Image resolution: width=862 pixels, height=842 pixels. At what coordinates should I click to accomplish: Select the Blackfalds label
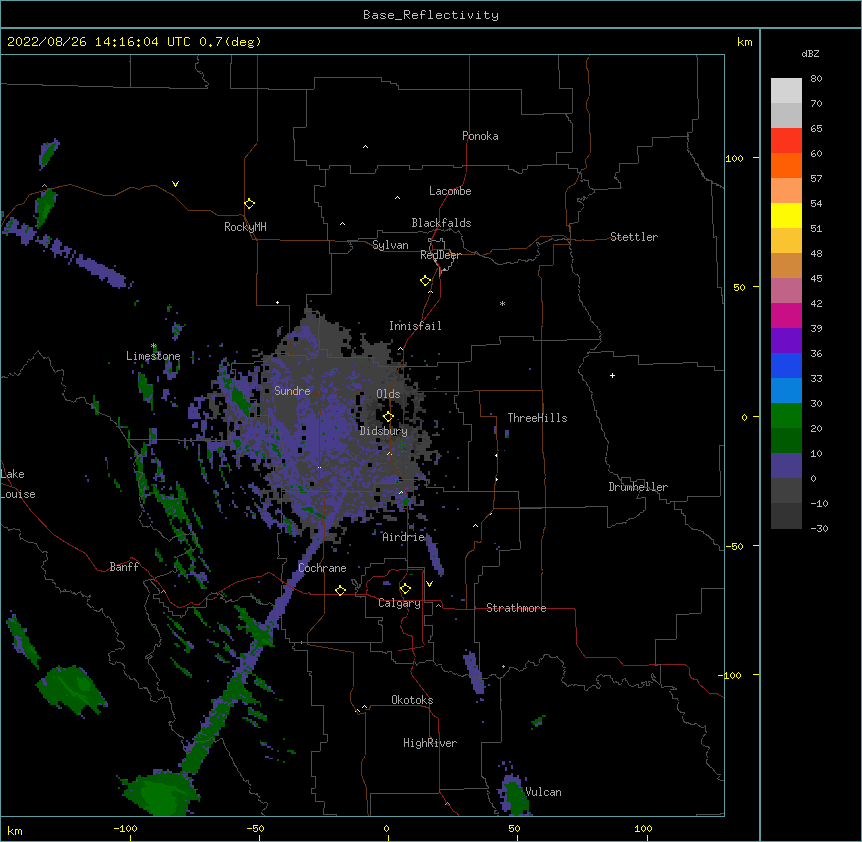tap(441, 223)
